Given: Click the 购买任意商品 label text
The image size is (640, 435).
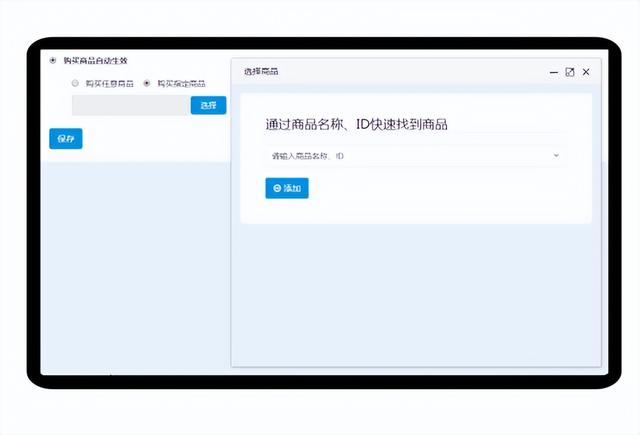Looking at the screenshot, I should tap(108, 84).
